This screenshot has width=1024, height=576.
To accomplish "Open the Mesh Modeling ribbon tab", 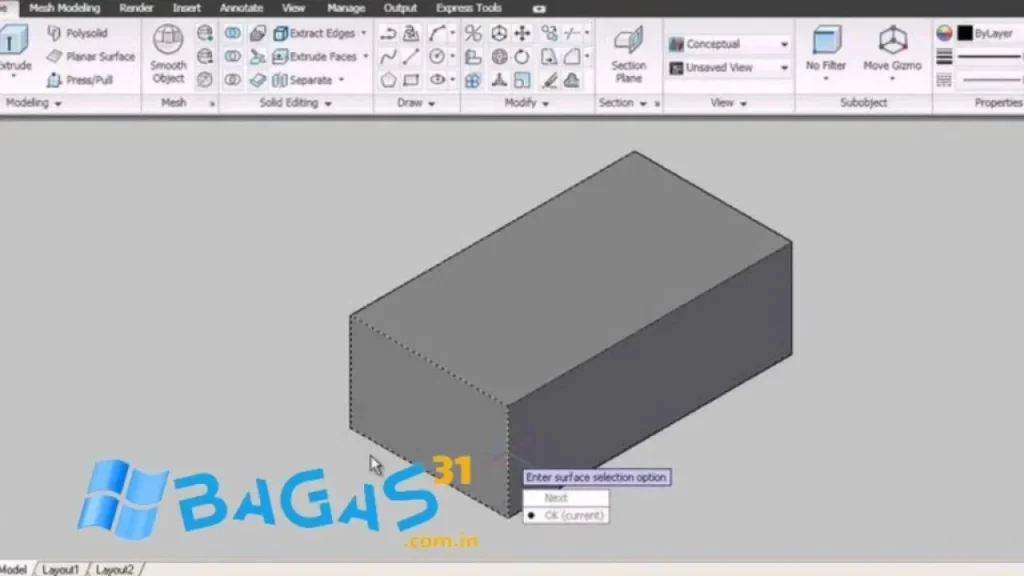I will tap(64, 8).
